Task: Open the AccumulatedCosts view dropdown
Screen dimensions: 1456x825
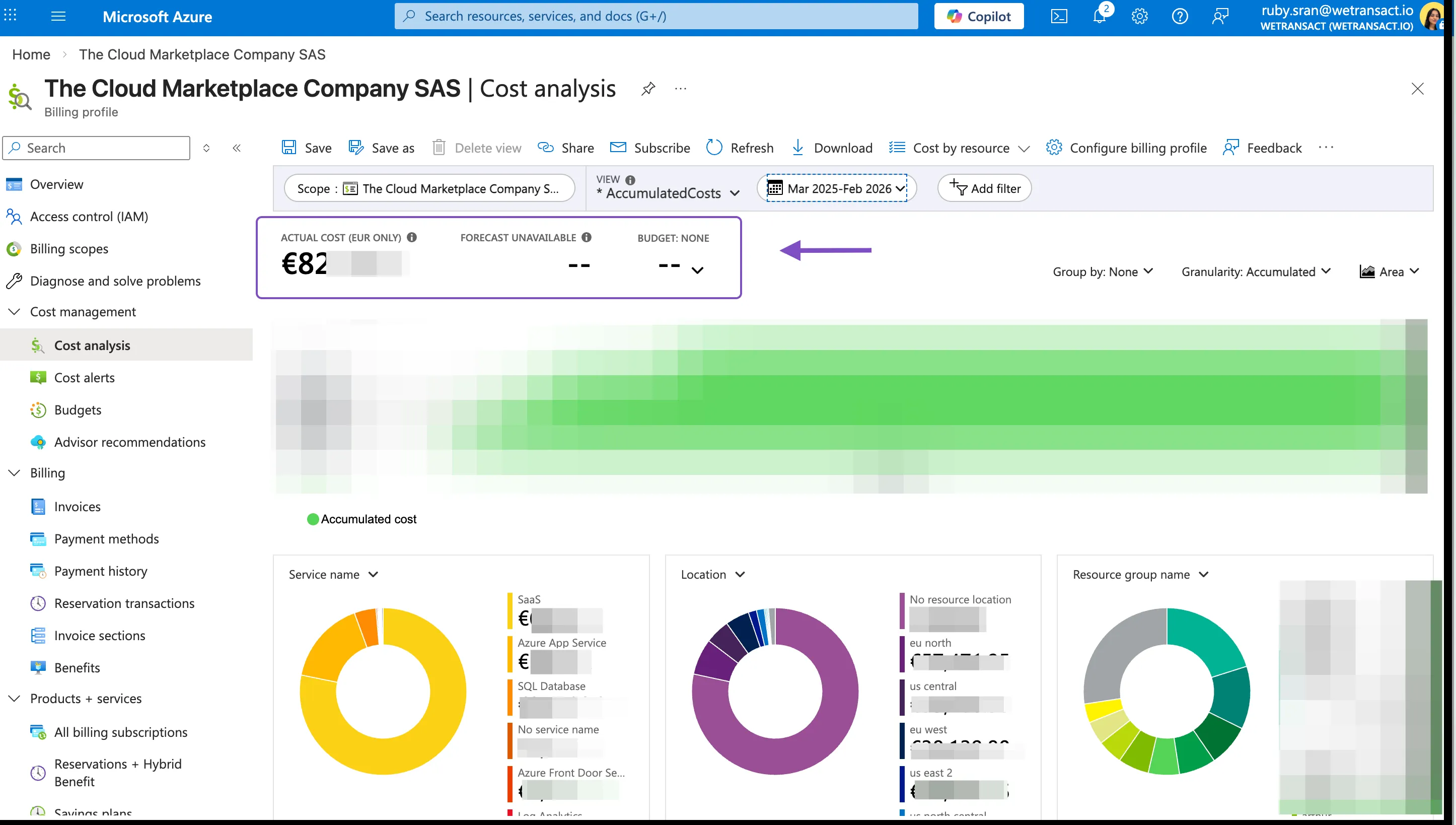Action: click(x=668, y=193)
